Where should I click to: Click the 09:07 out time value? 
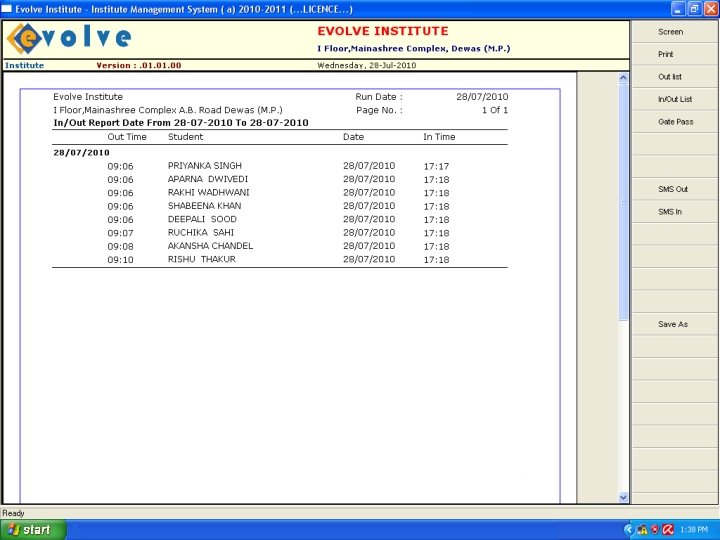[120, 233]
